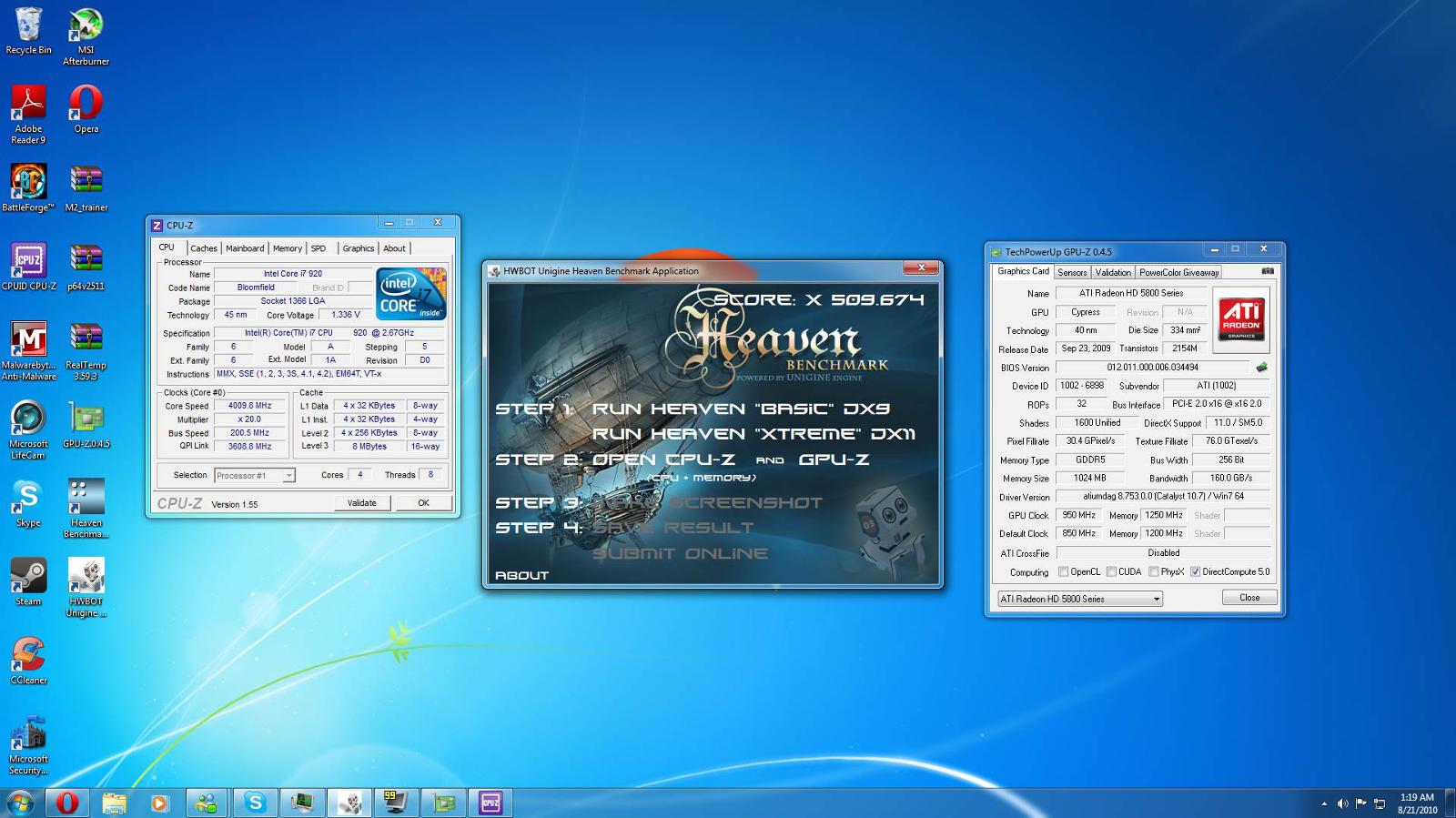Viewport: 1456px width, 818px height.
Task: Launch Malwarebytes Anti-Malware desktop icon
Action: coord(28,350)
